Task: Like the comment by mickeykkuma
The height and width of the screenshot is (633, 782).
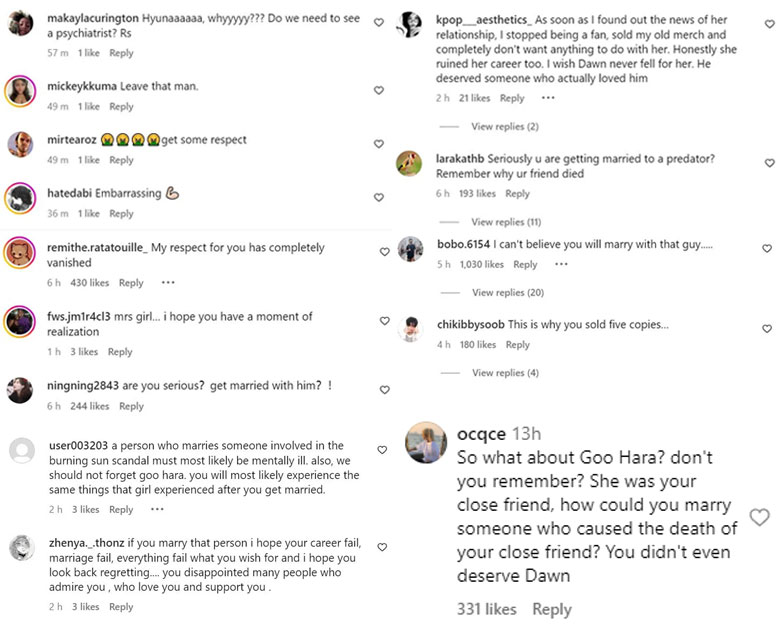Action: [x=378, y=91]
